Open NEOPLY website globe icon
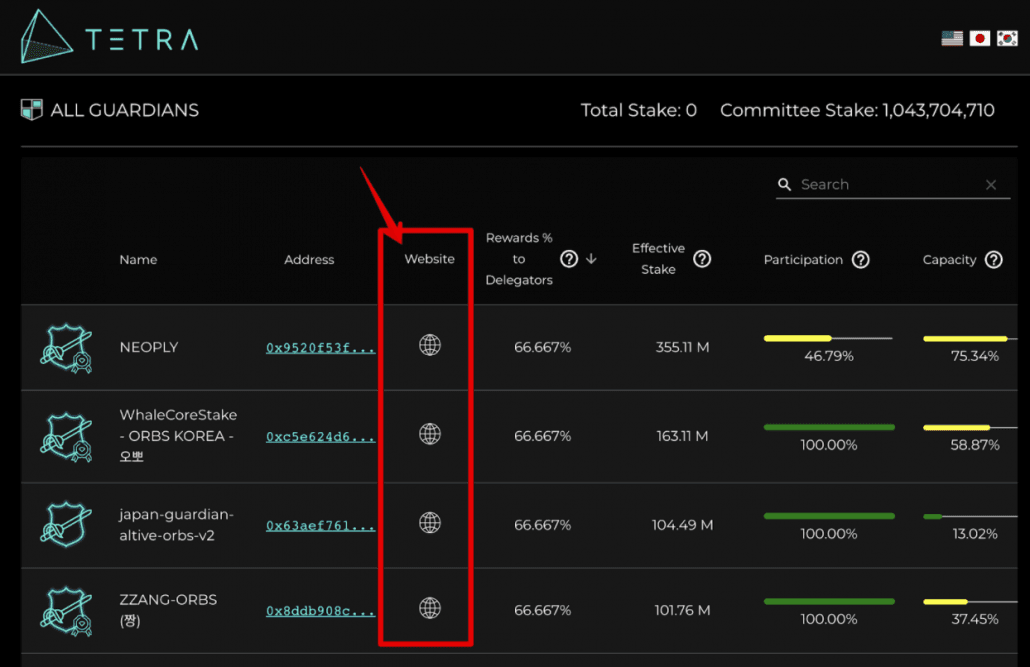The width and height of the screenshot is (1030, 667). (430, 345)
